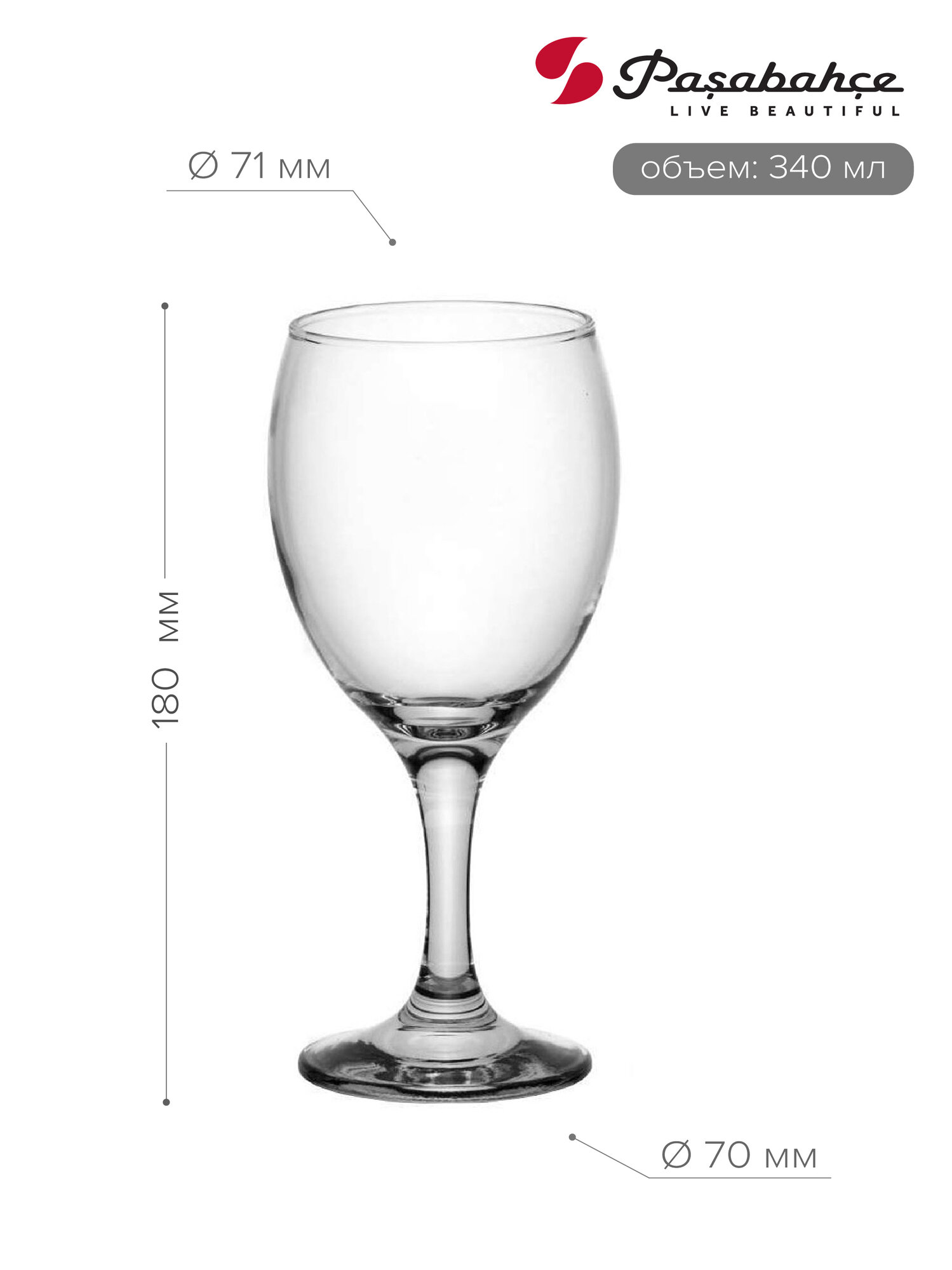Click the diagonal leader line under 71 мм

[x=373, y=217]
